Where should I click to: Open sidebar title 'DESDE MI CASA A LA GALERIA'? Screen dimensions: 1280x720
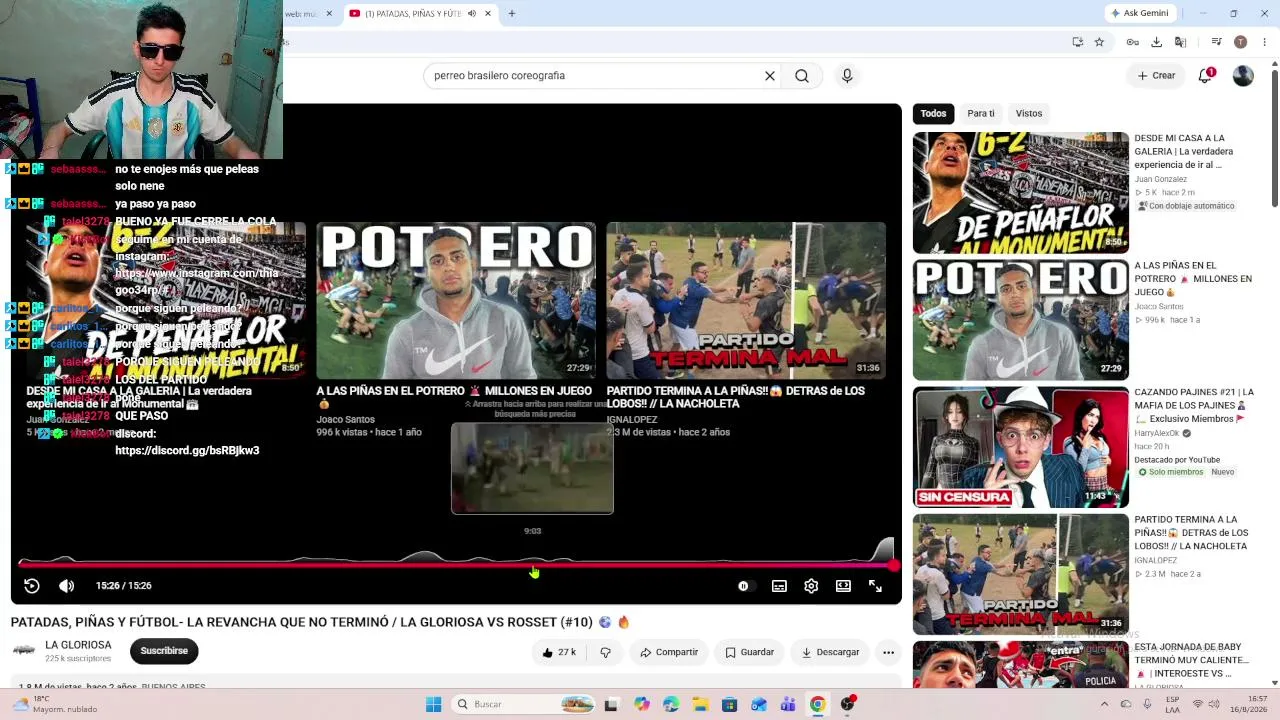point(1184,151)
